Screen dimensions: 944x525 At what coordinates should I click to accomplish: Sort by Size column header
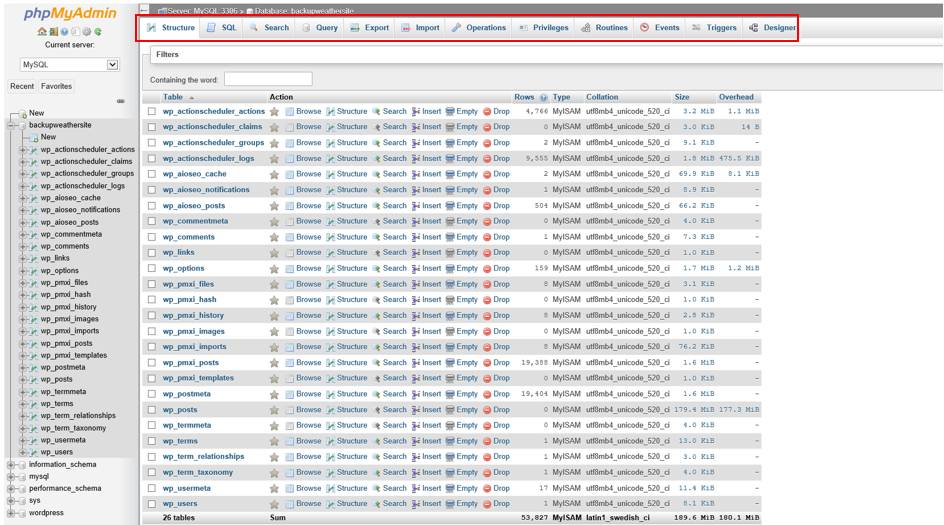coord(682,97)
